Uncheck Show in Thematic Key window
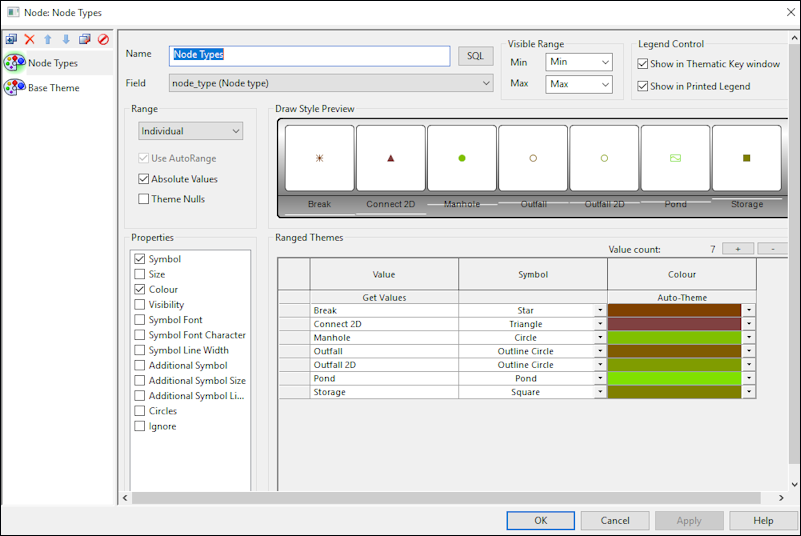The height and width of the screenshot is (536, 801). click(643, 64)
